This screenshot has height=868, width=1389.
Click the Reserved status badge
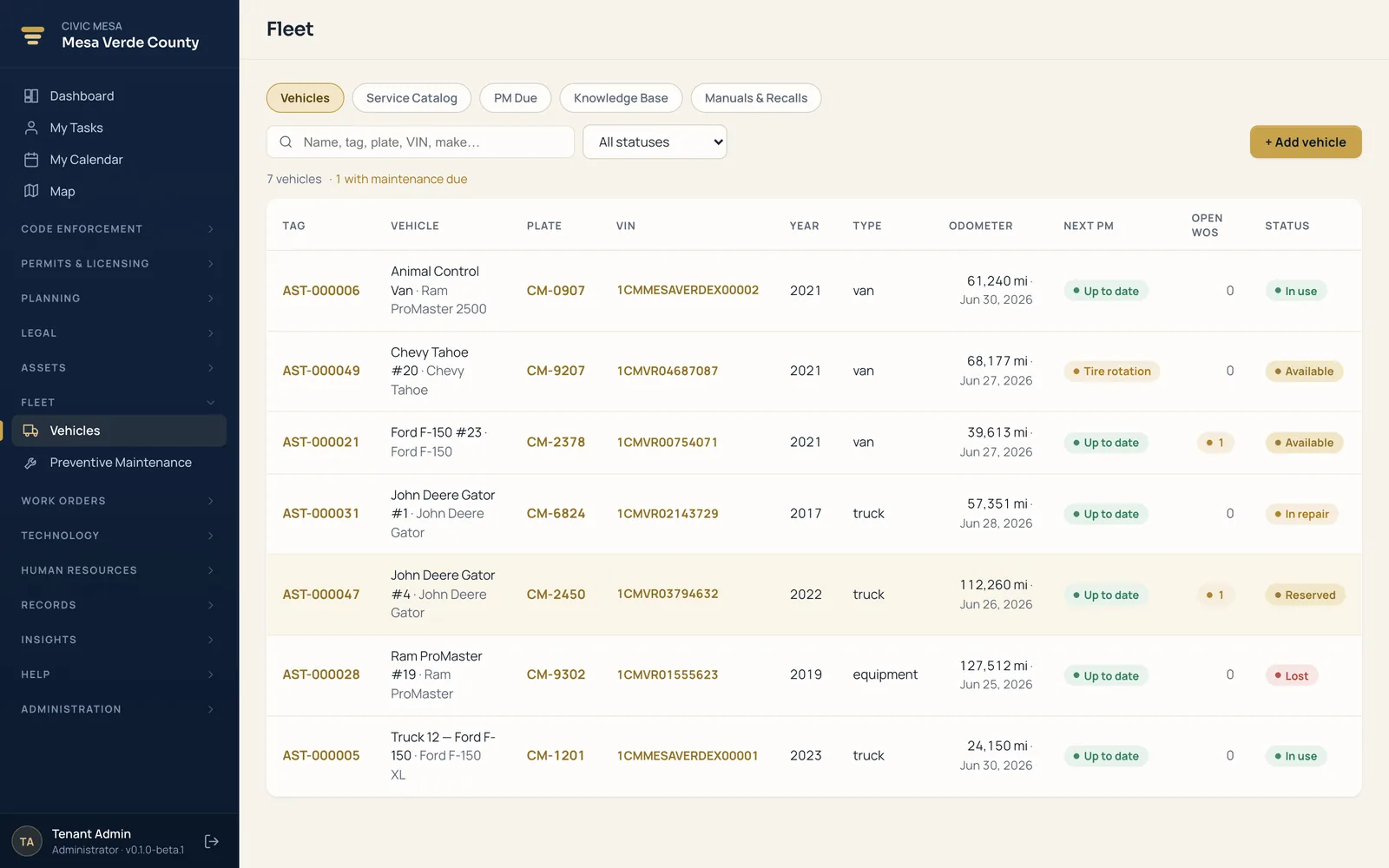pos(1305,595)
